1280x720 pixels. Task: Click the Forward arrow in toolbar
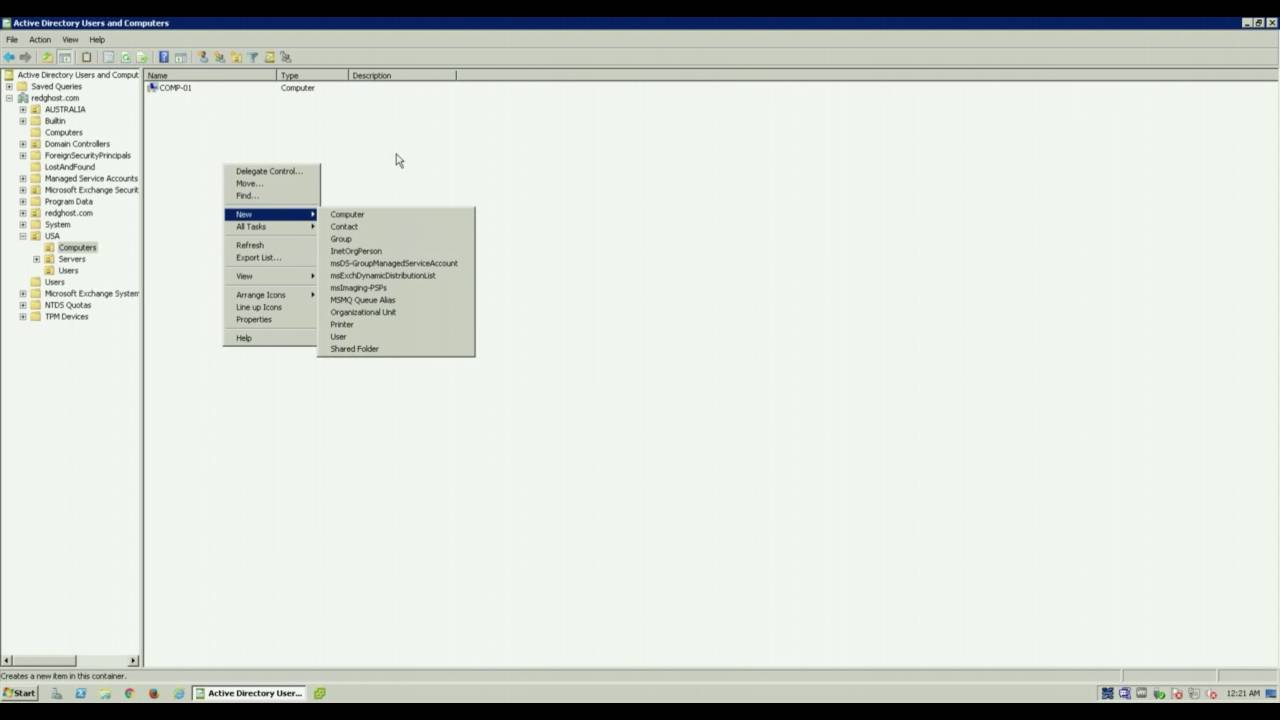[x=25, y=57]
